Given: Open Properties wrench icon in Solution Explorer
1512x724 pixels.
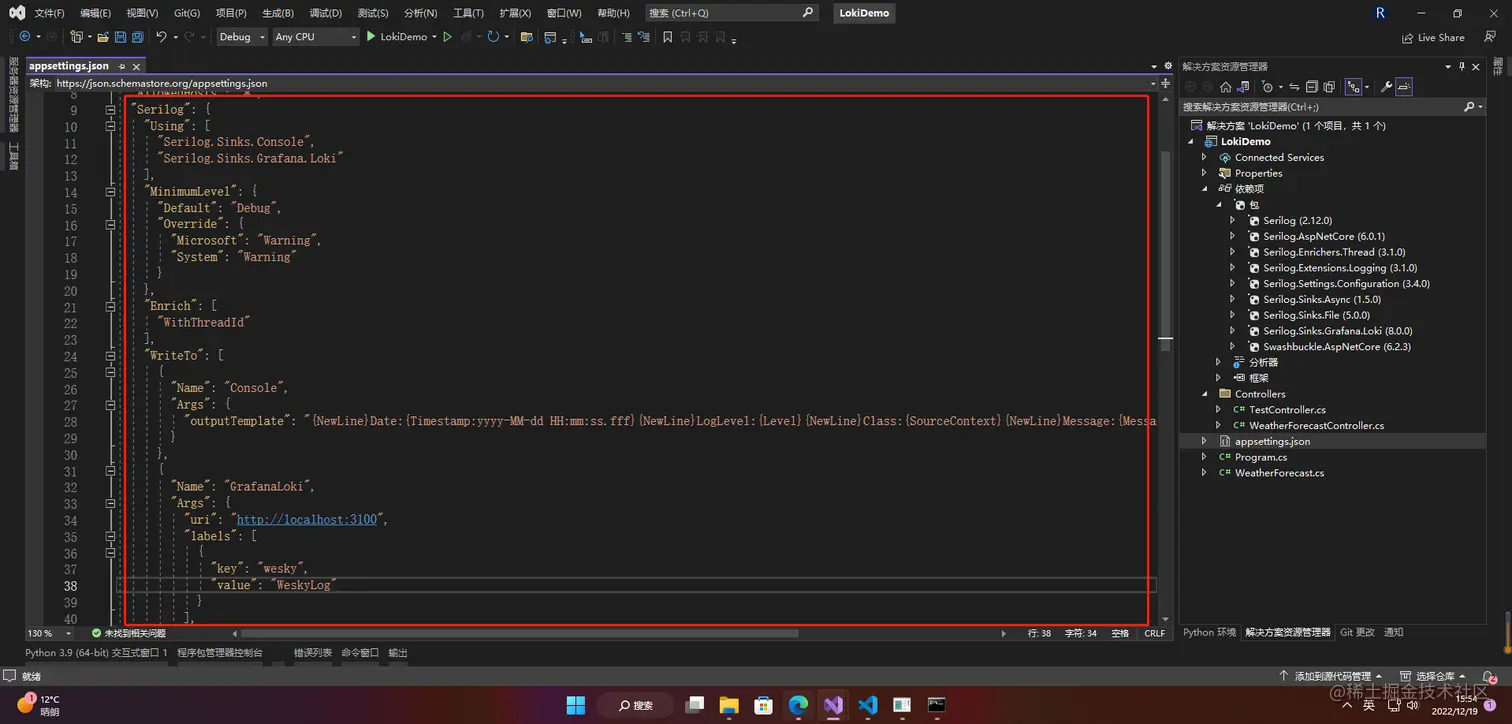Looking at the screenshot, I should click(x=1386, y=87).
